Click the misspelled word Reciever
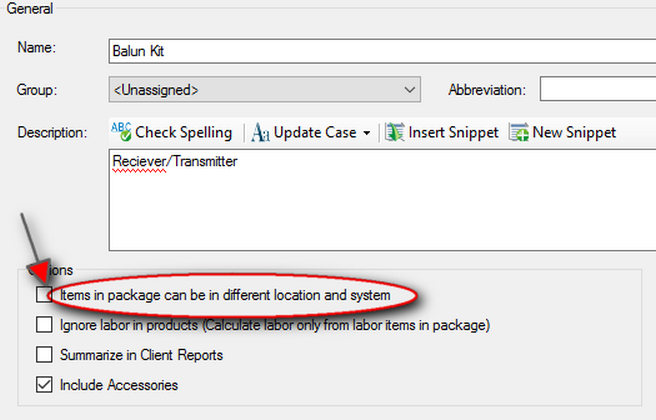This screenshot has height=420, width=656. click(139, 161)
